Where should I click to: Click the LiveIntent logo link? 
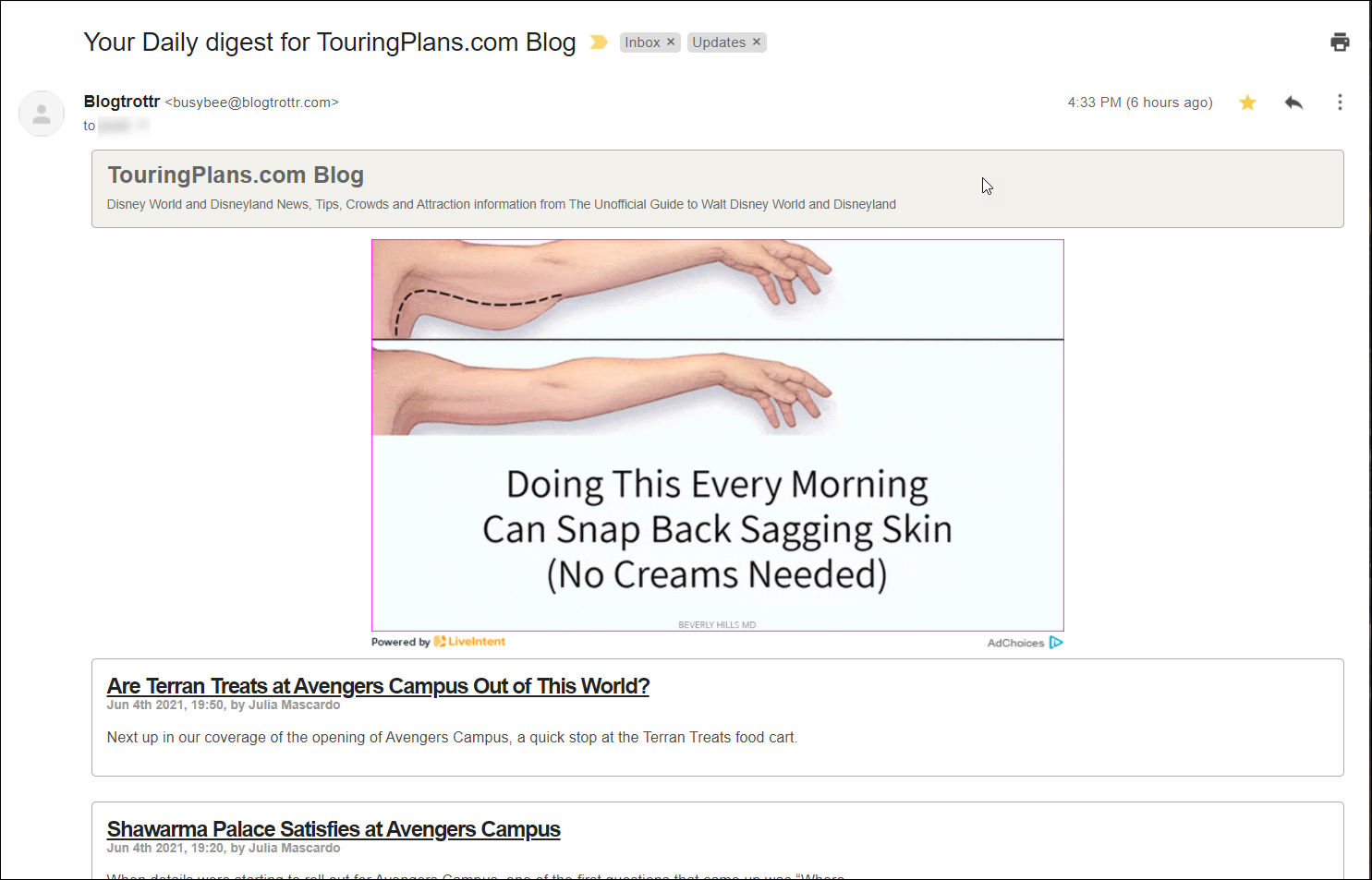tap(469, 642)
